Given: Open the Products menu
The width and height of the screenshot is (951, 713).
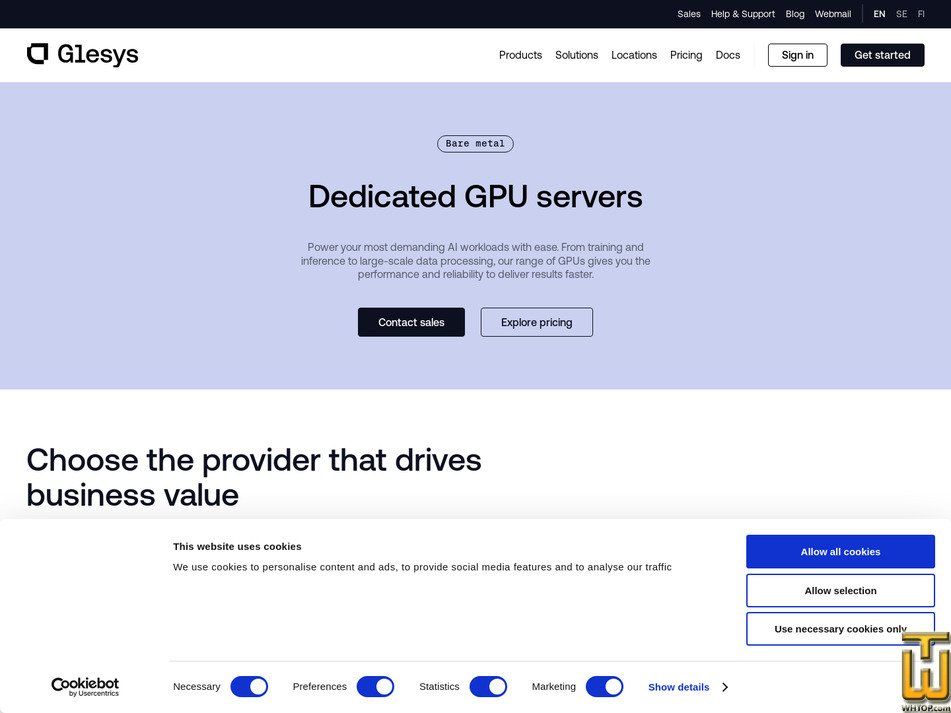Looking at the screenshot, I should [x=520, y=55].
